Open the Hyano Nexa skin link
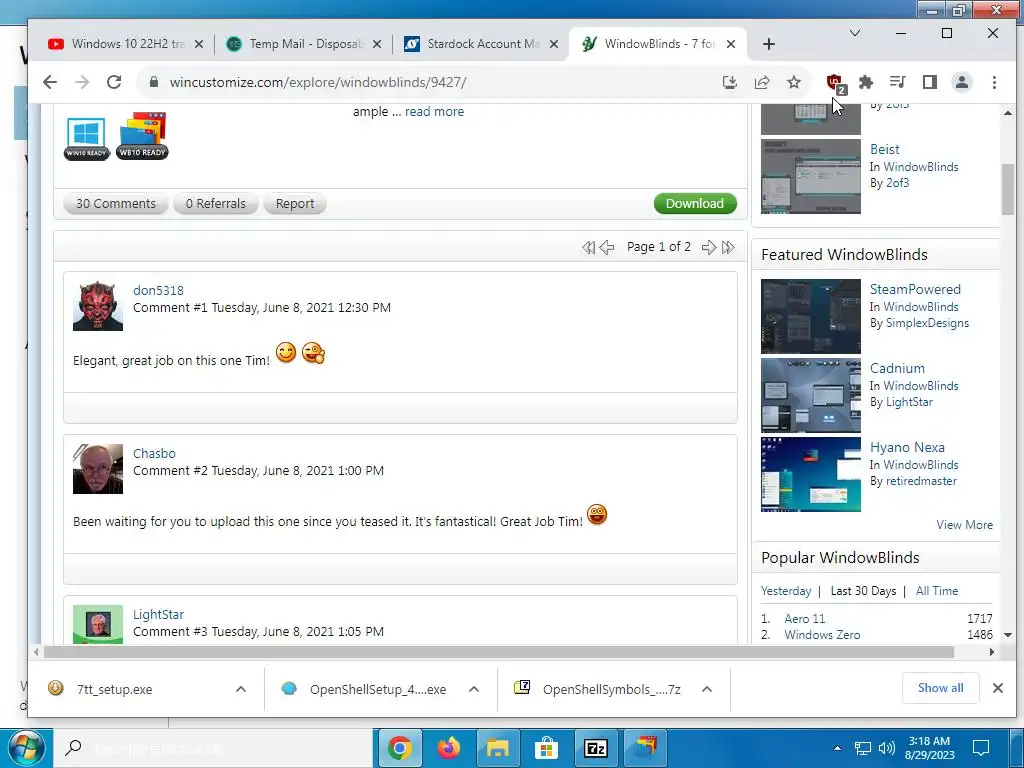 click(x=907, y=447)
